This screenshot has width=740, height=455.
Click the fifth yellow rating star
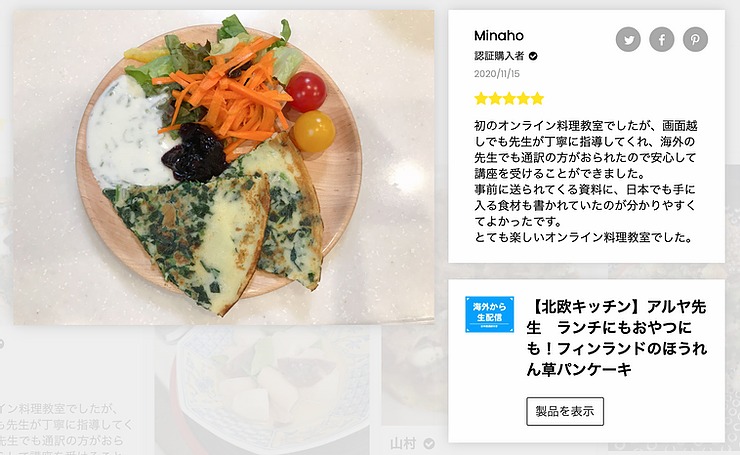(538, 99)
